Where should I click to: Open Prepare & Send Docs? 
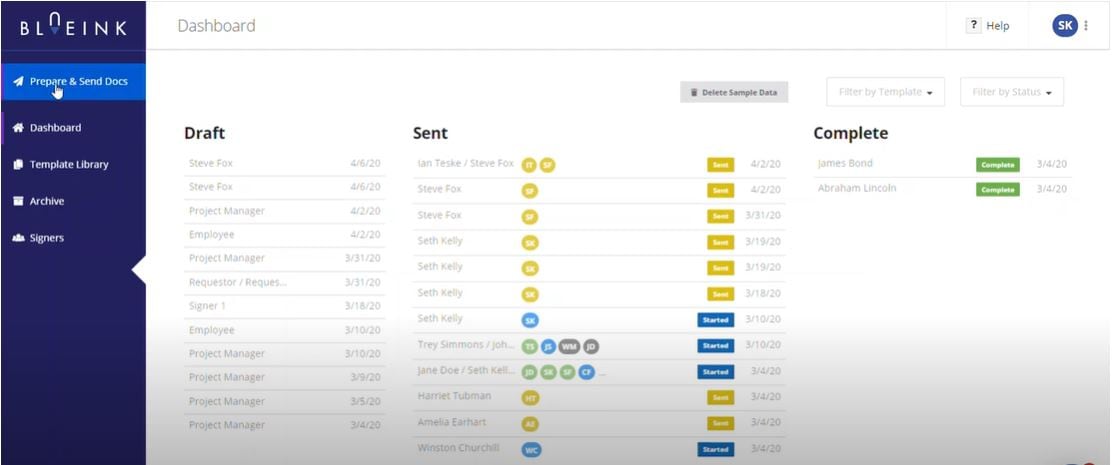pos(78,81)
